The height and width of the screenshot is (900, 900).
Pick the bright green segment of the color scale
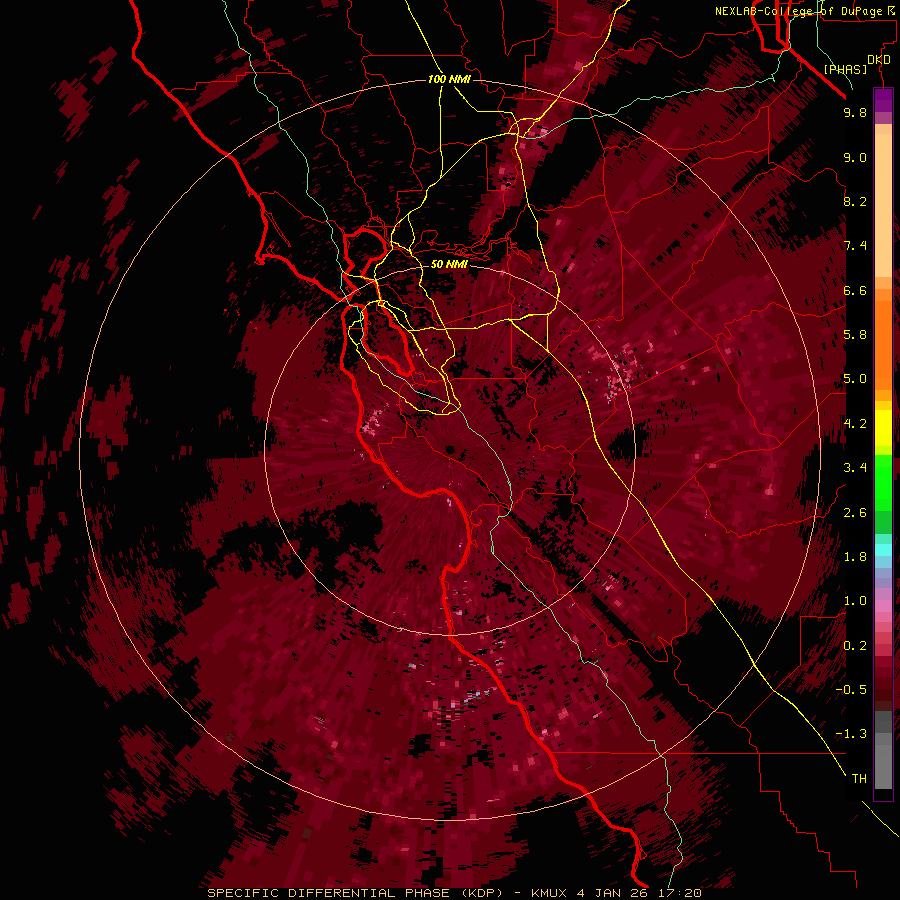click(x=883, y=483)
